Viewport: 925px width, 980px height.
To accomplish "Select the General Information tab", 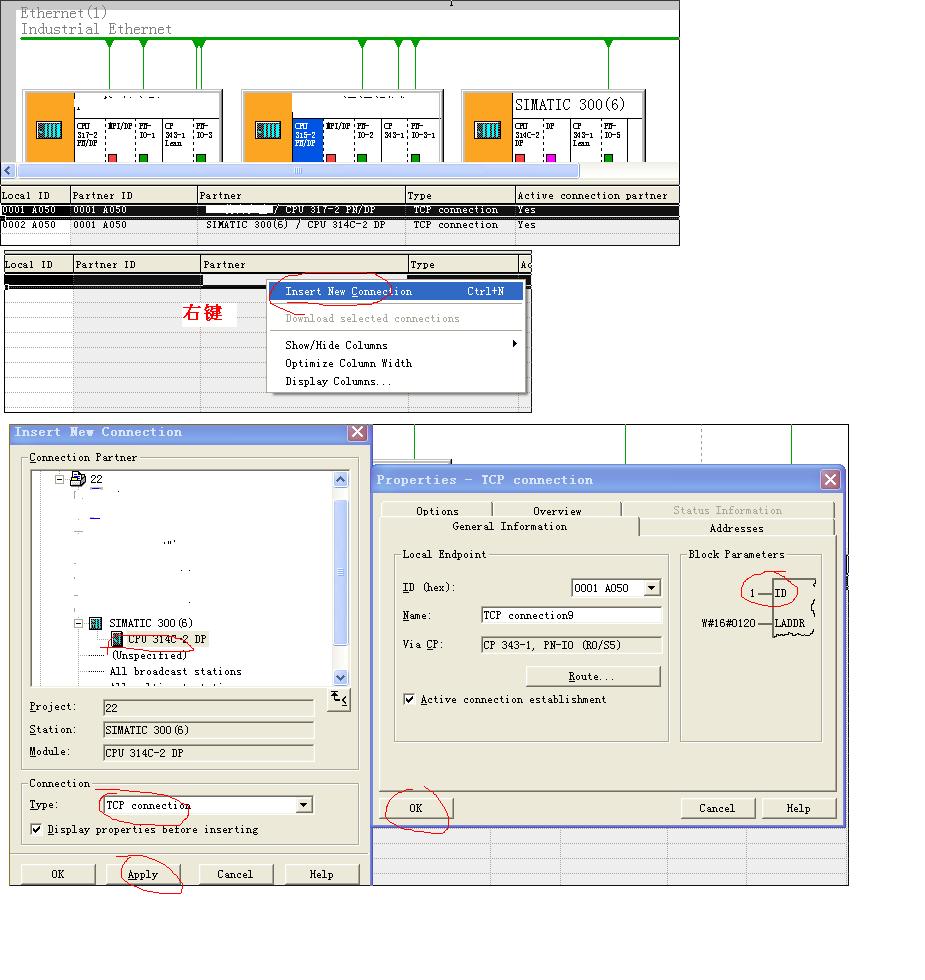I will pyautogui.click(x=509, y=526).
